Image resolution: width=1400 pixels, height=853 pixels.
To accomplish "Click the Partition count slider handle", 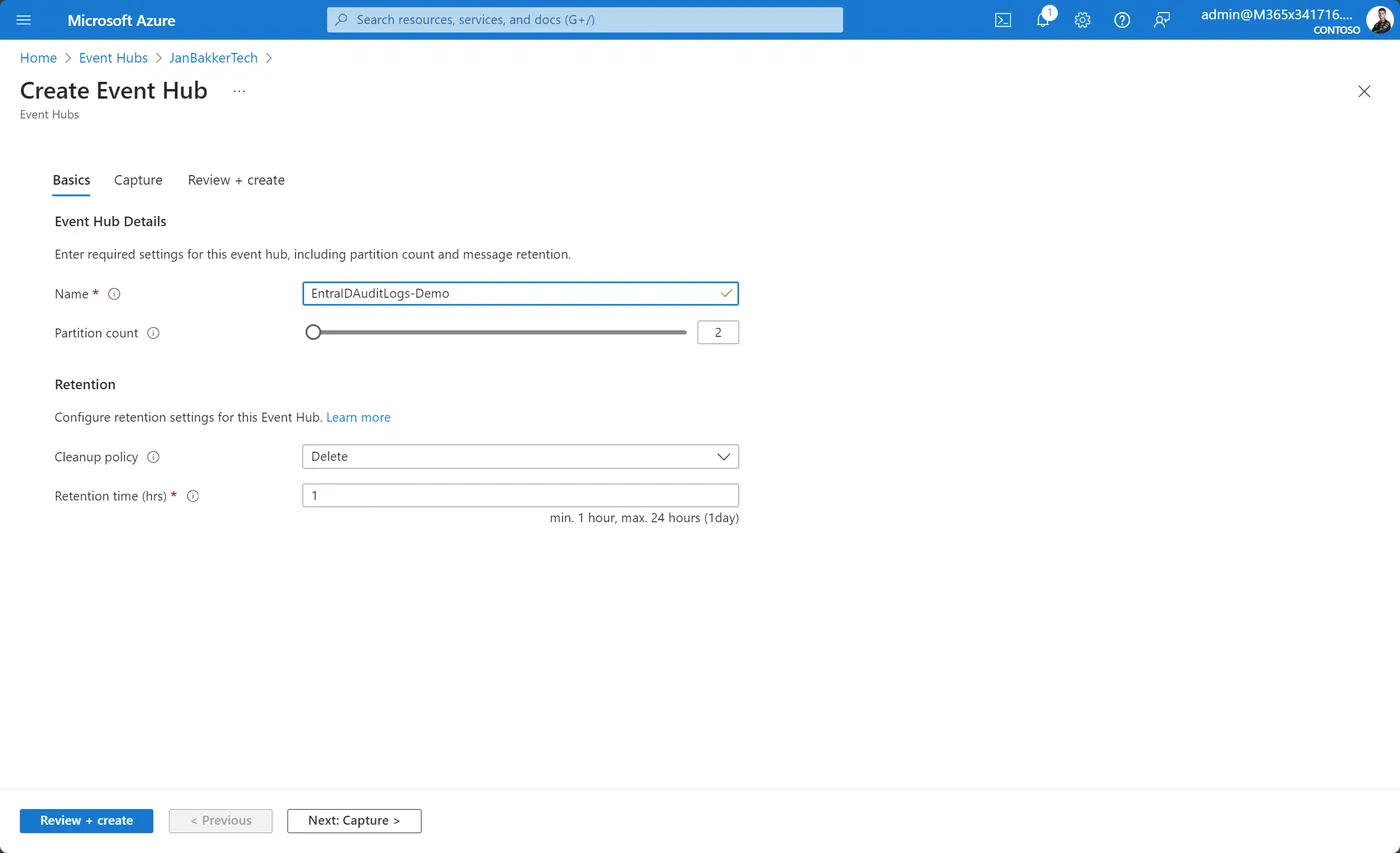I will pos(313,332).
